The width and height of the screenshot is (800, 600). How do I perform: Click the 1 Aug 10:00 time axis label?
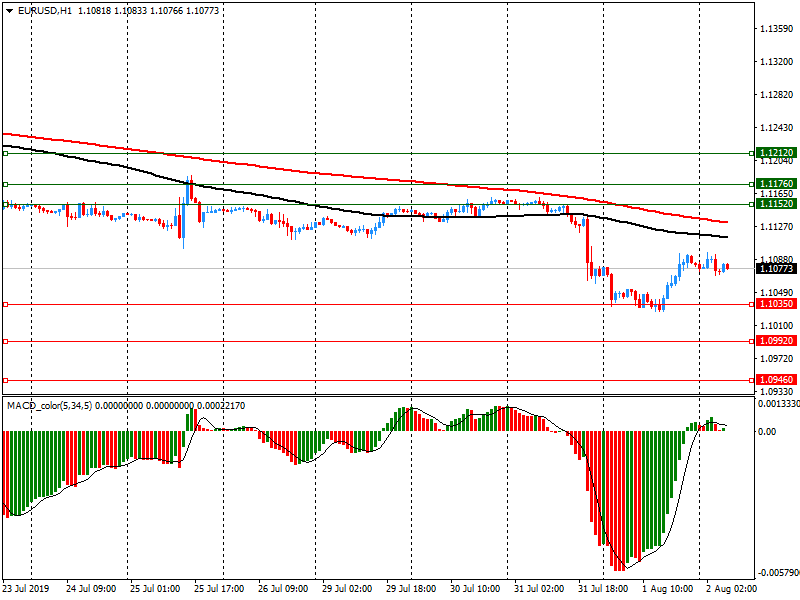667,589
